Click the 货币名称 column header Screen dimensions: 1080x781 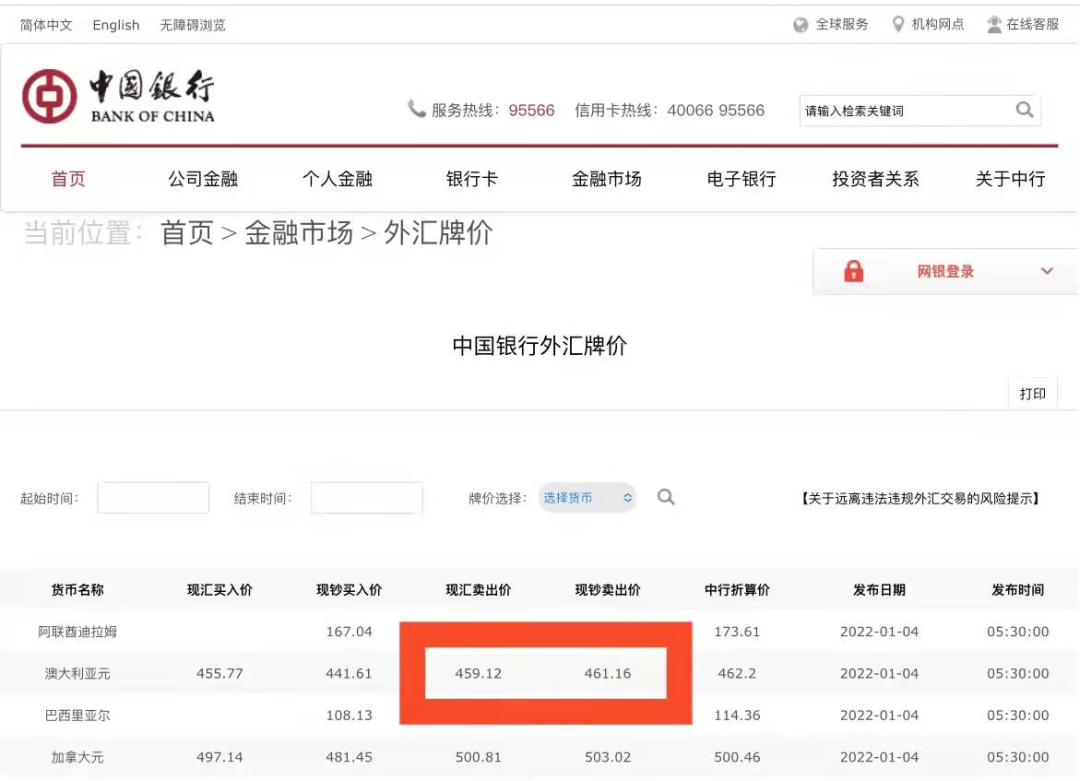pos(77,590)
